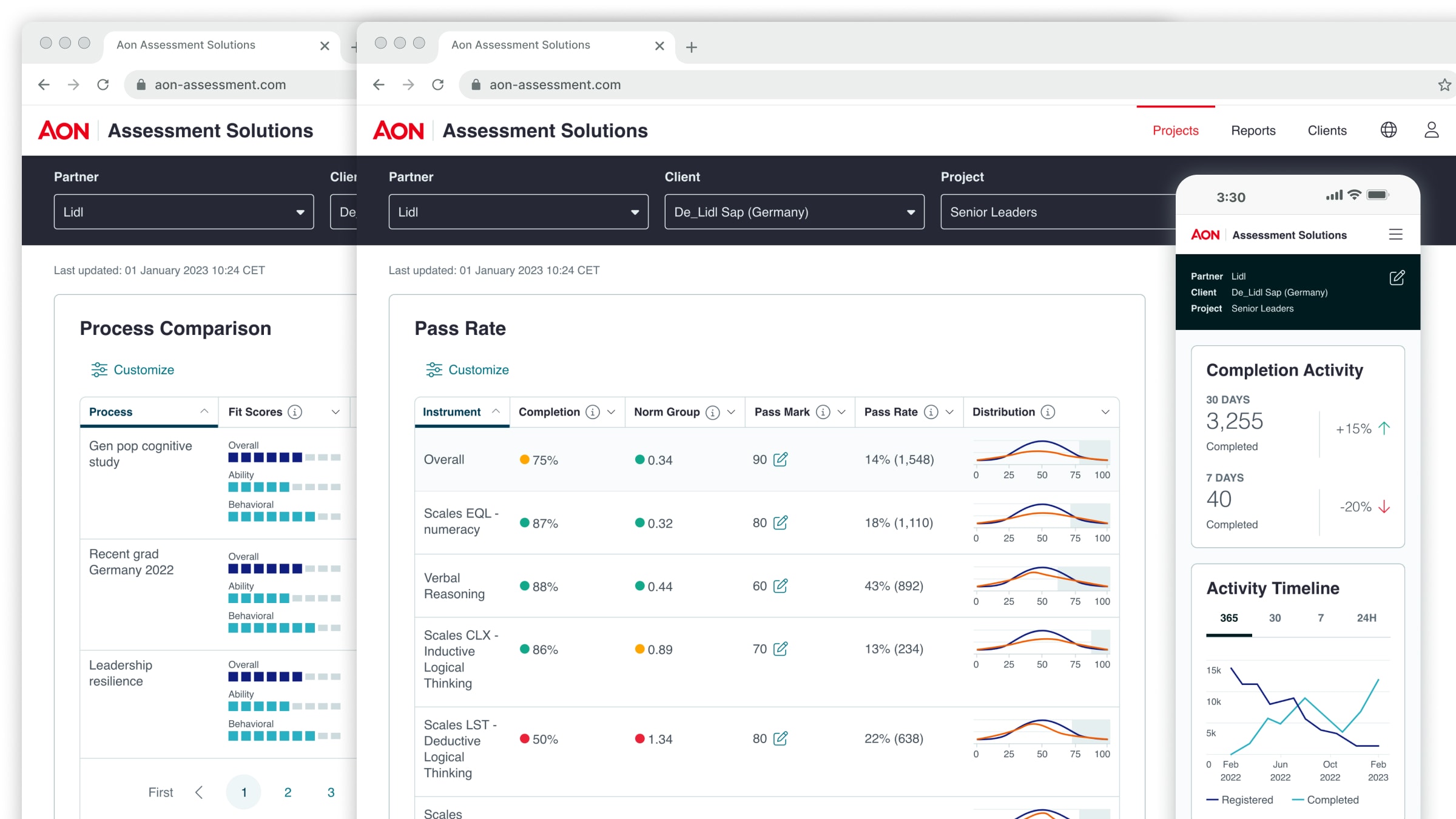The image size is (1456, 819).
Task: Click Leadership resilience Behavioral score bar
Action: click(285, 736)
